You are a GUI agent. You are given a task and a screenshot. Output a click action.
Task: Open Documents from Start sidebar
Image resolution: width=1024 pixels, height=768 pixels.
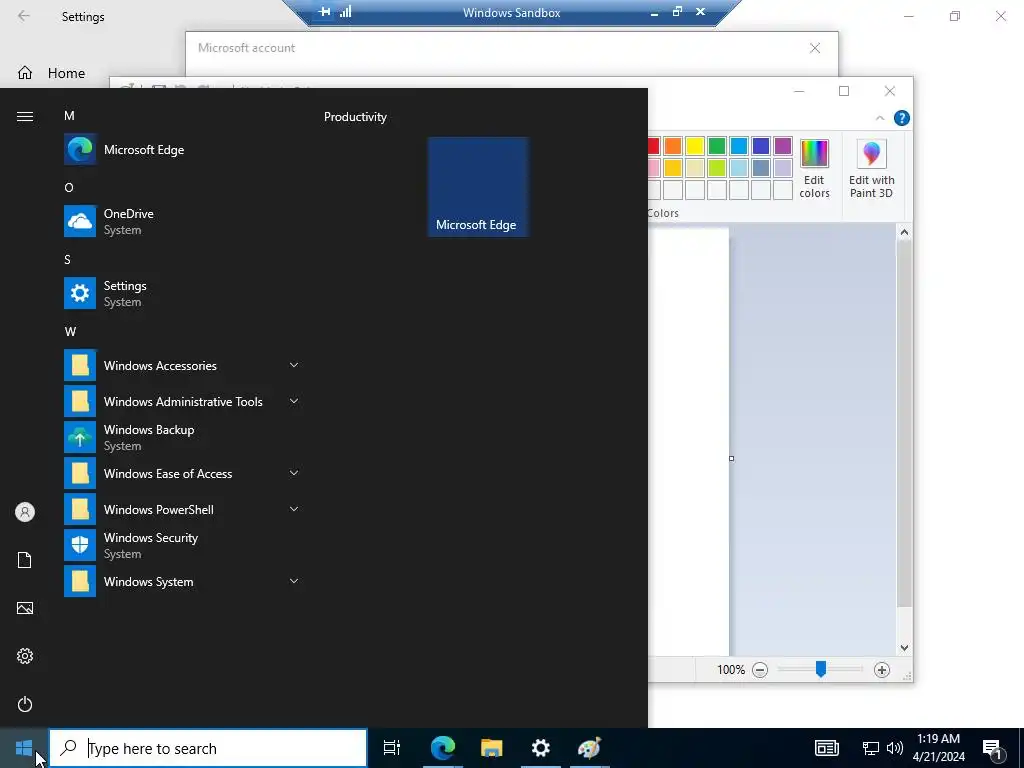(25, 560)
